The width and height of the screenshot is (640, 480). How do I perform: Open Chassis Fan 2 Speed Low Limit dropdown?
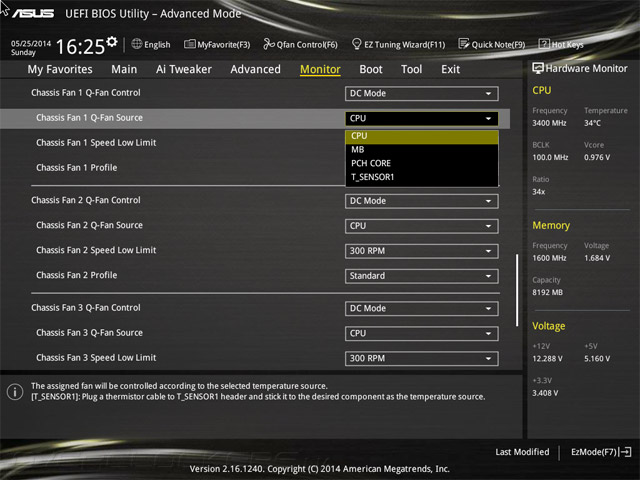point(422,251)
